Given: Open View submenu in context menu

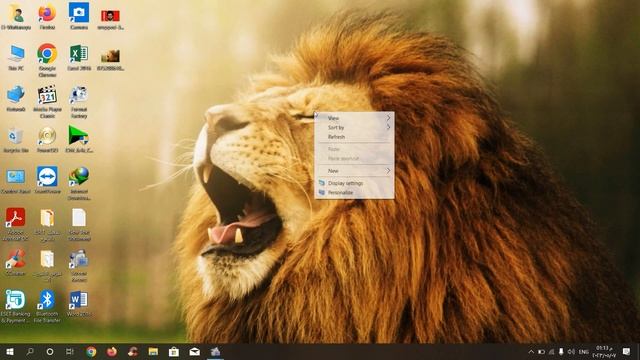Looking at the screenshot, I should coord(354,118).
